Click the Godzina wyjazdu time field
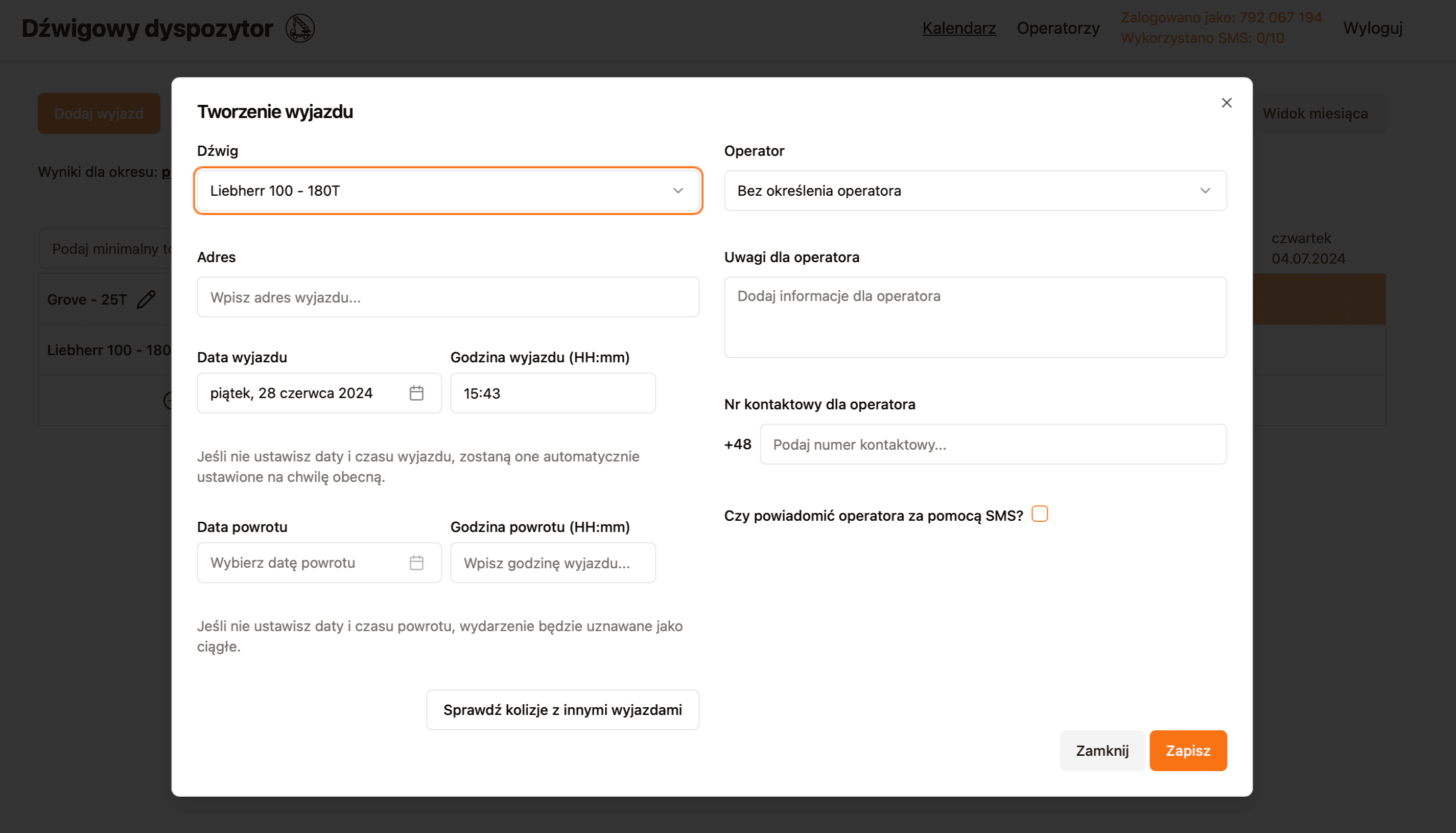The height and width of the screenshot is (833, 1456). [x=552, y=393]
